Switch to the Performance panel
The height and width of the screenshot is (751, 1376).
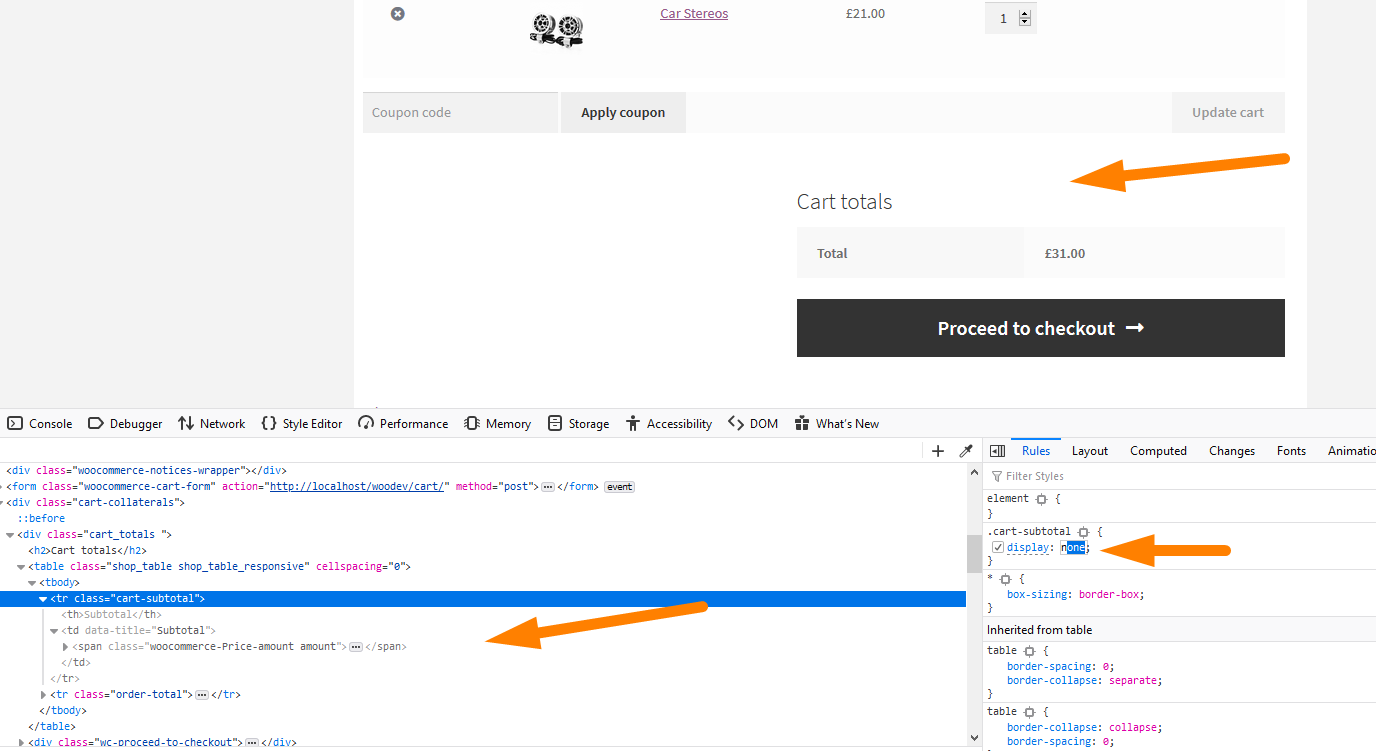click(403, 424)
